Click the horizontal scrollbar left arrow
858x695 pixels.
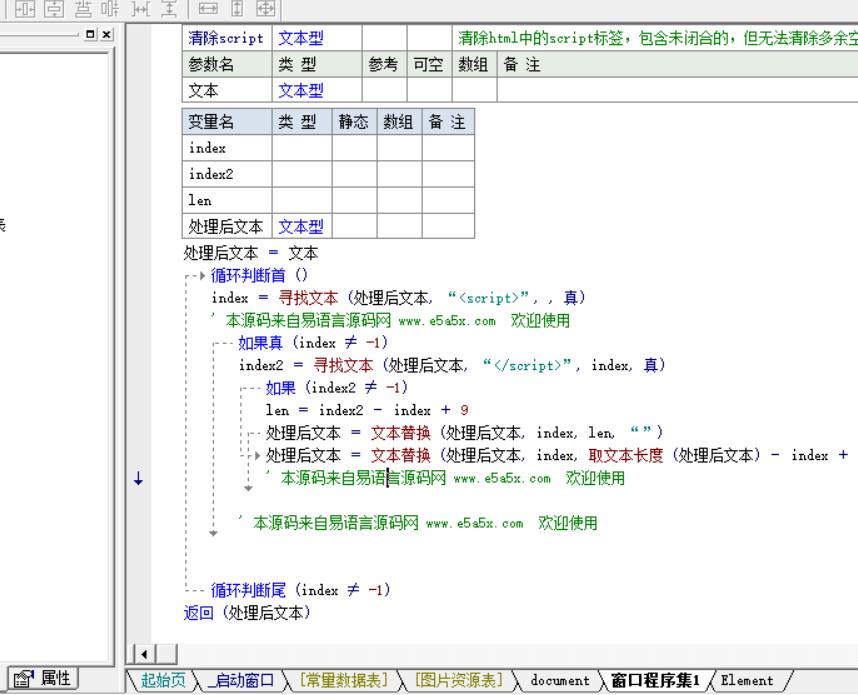[144, 654]
